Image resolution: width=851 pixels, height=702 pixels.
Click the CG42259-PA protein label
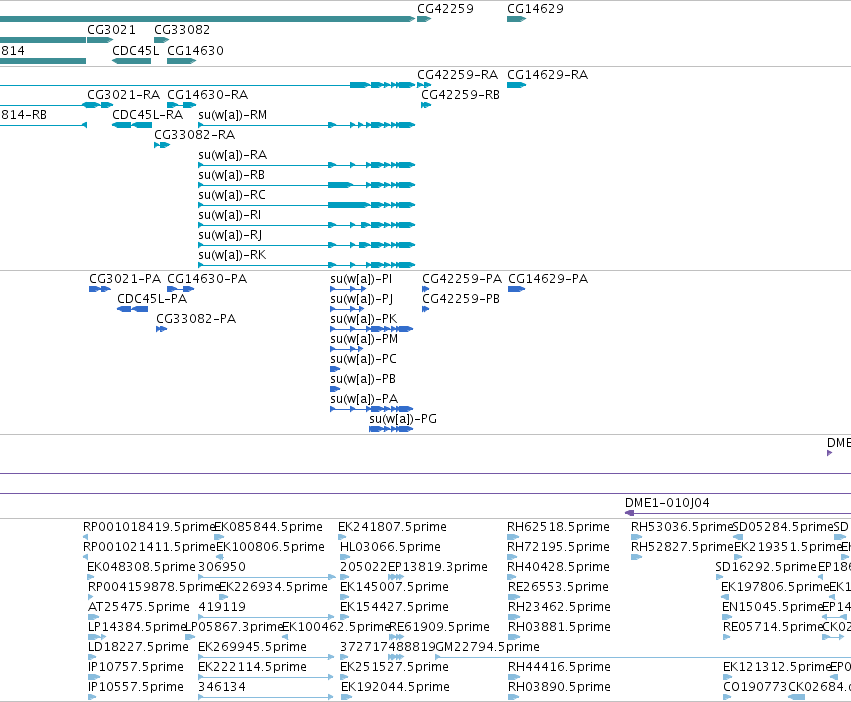pos(462,279)
